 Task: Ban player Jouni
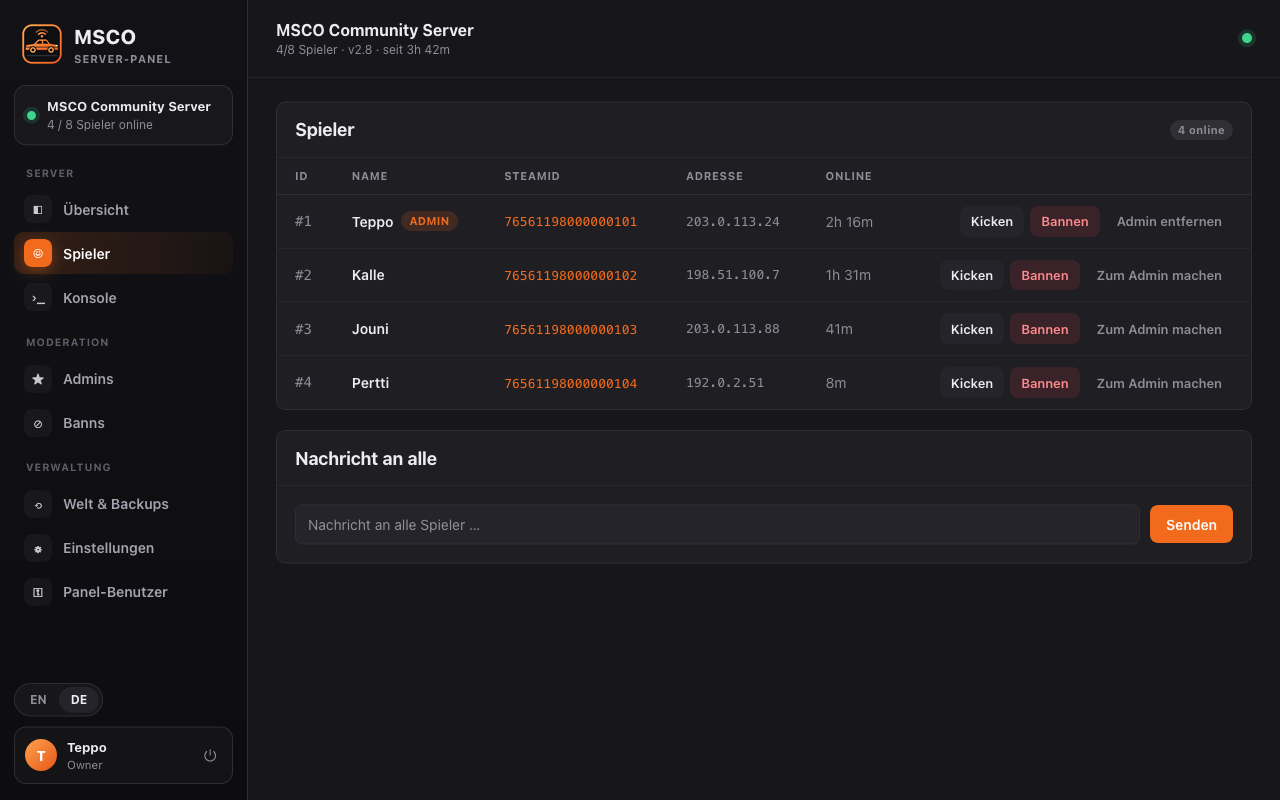pos(1045,330)
